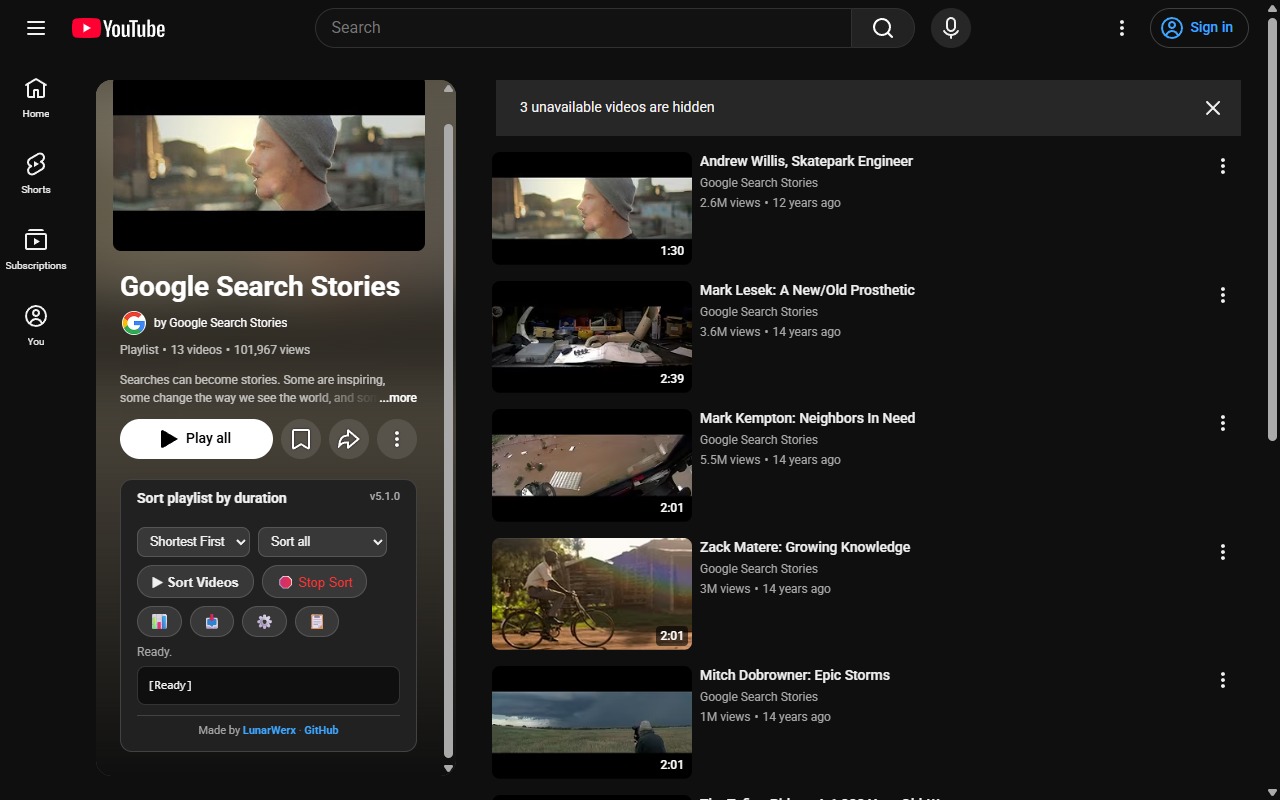Open the sorter gear settings icon

coord(264,622)
